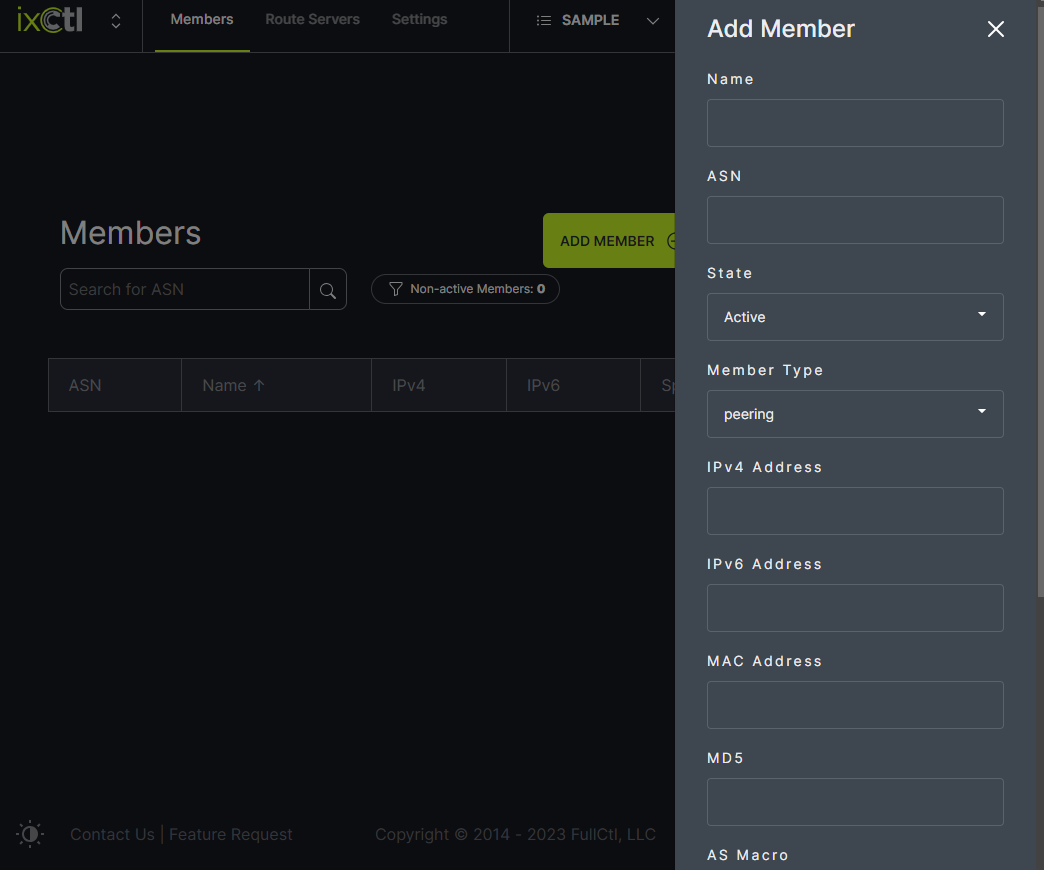Open the Contact Us link
Image resolution: width=1044 pixels, height=870 pixels.
(112, 834)
